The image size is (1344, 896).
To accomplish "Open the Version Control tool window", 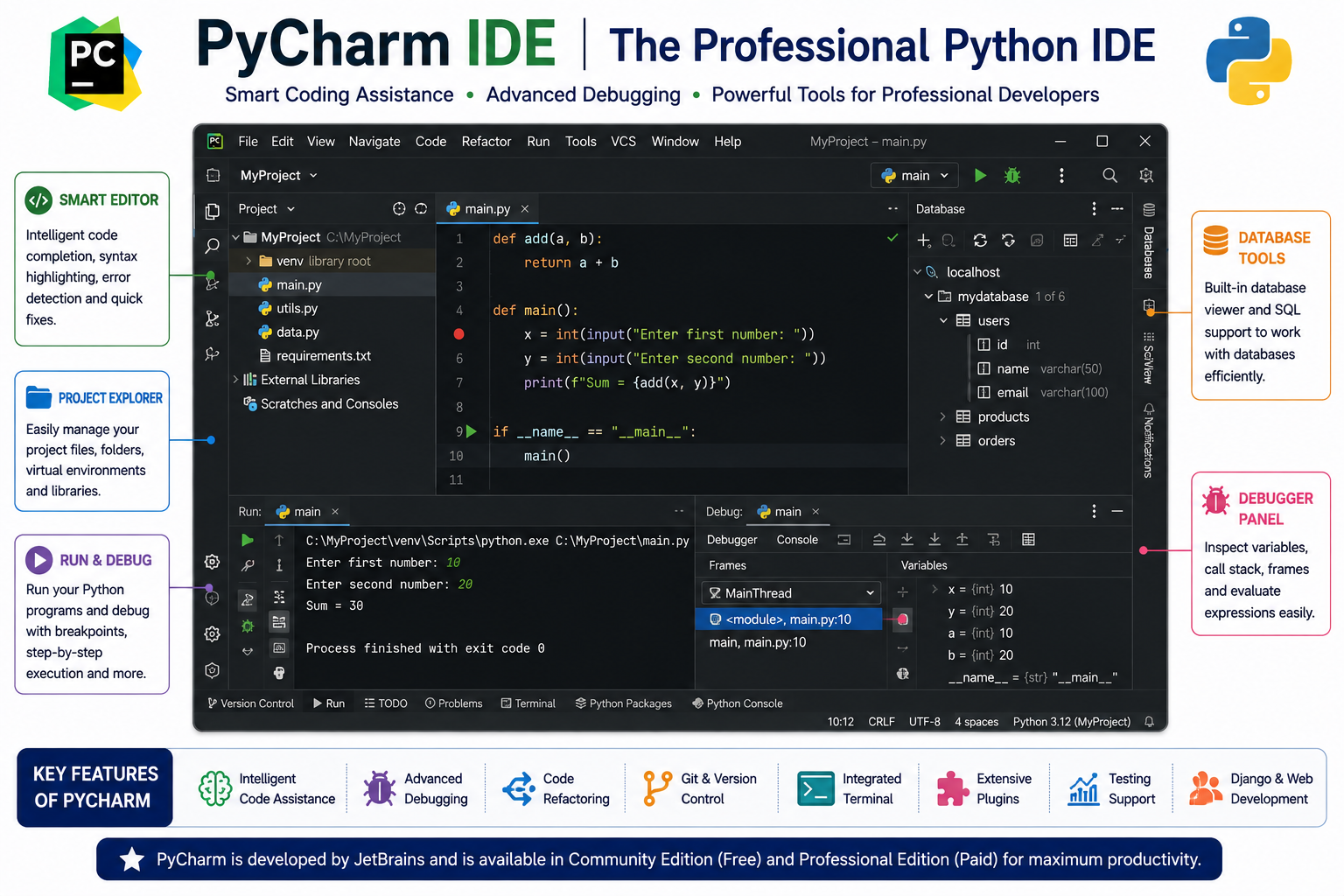I will [250, 703].
